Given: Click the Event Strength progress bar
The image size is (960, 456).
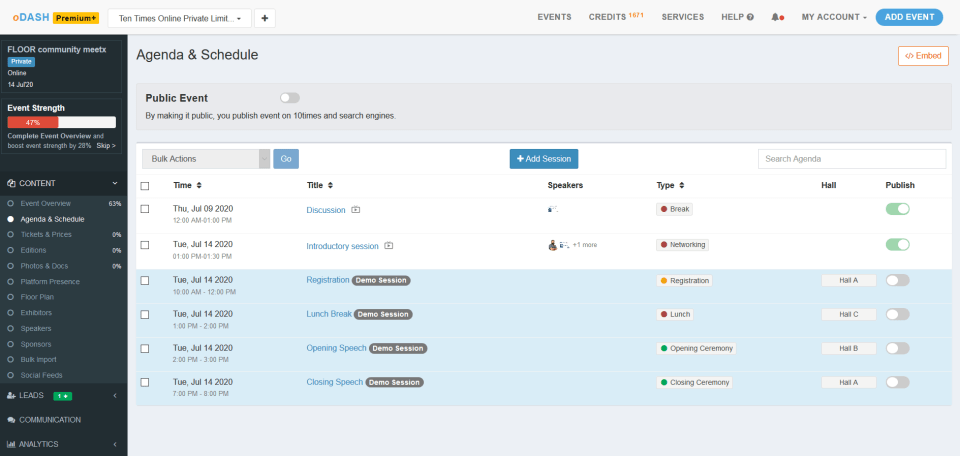Looking at the screenshot, I should coord(61,122).
